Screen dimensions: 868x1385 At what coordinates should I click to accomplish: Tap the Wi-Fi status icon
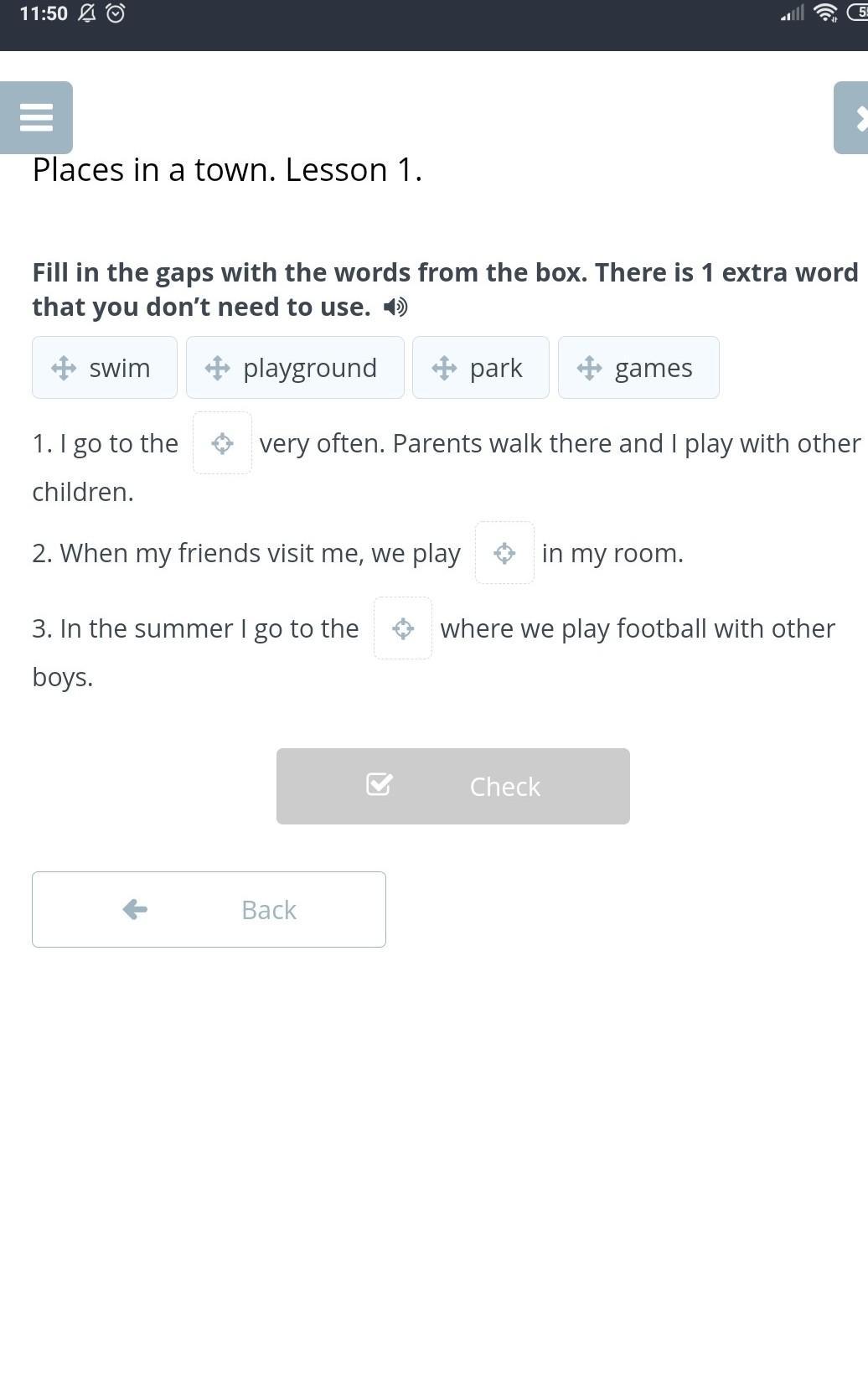pos(825,13)
